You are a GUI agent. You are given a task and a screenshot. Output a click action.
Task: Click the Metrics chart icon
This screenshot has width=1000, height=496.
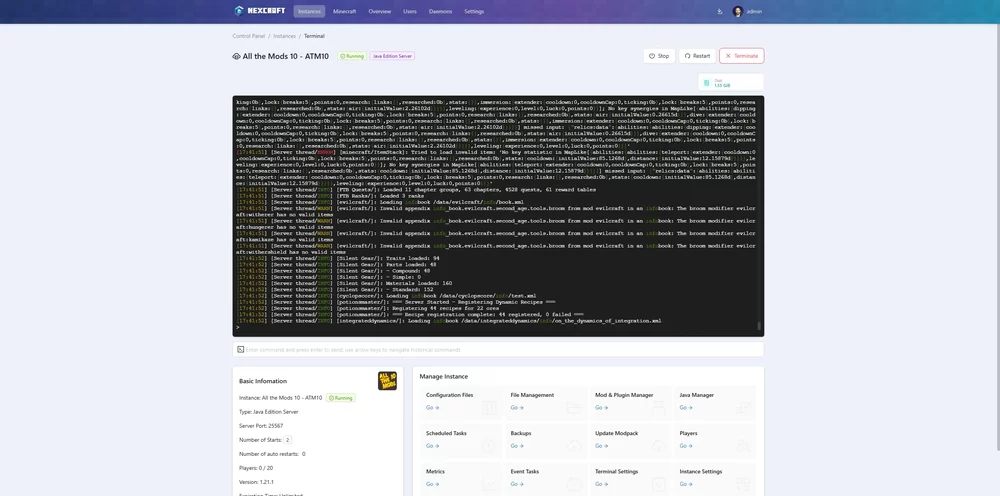(x=489, y=484)
